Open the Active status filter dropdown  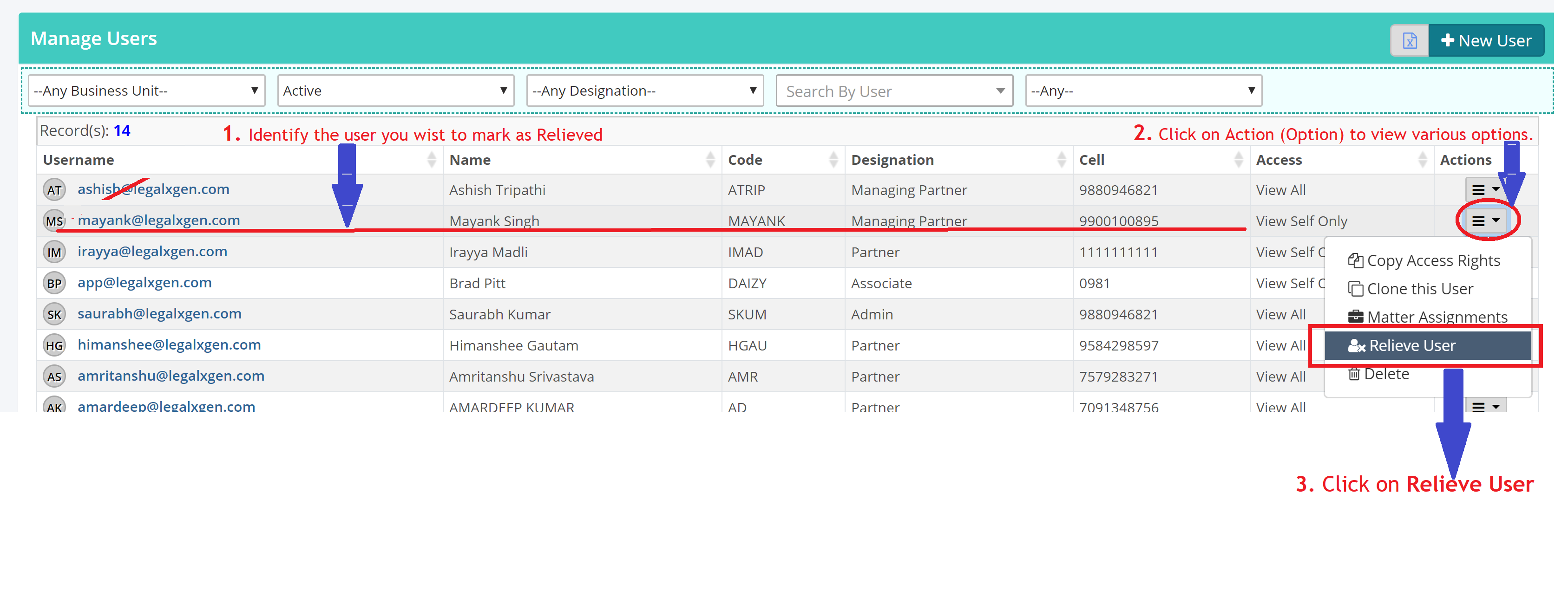[x=395, y=91]
